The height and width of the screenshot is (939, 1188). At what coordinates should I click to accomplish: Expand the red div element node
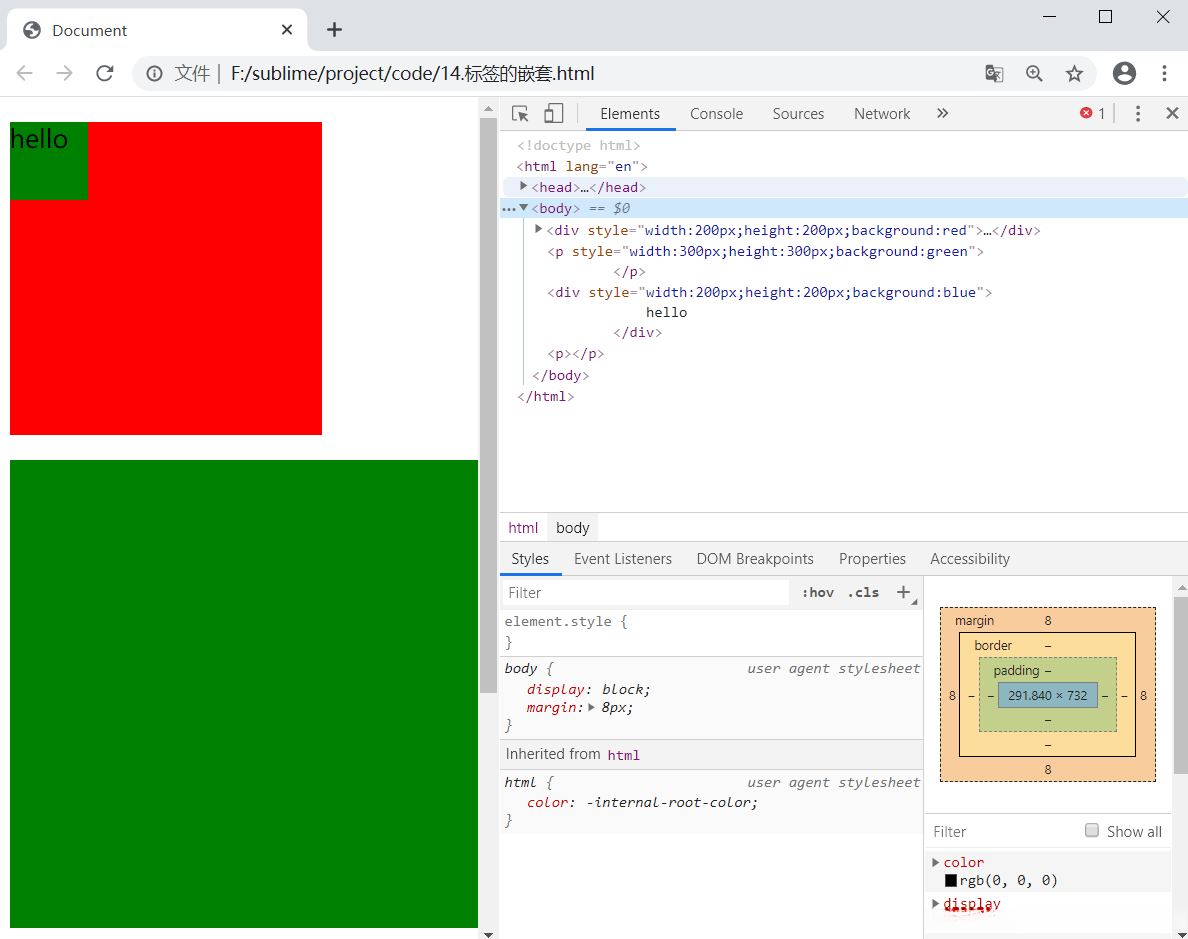539,230
